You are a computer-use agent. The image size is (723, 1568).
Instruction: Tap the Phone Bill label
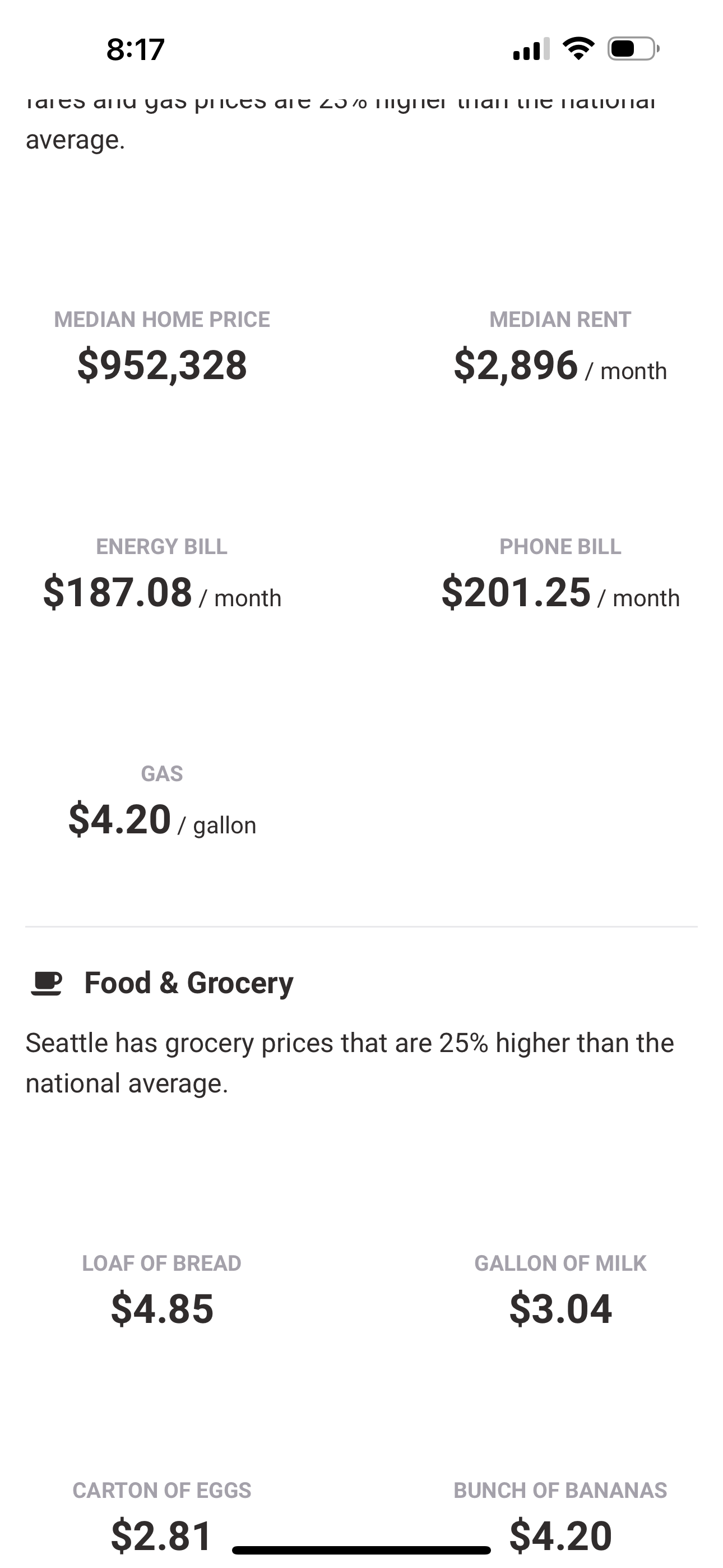point(560,547)
